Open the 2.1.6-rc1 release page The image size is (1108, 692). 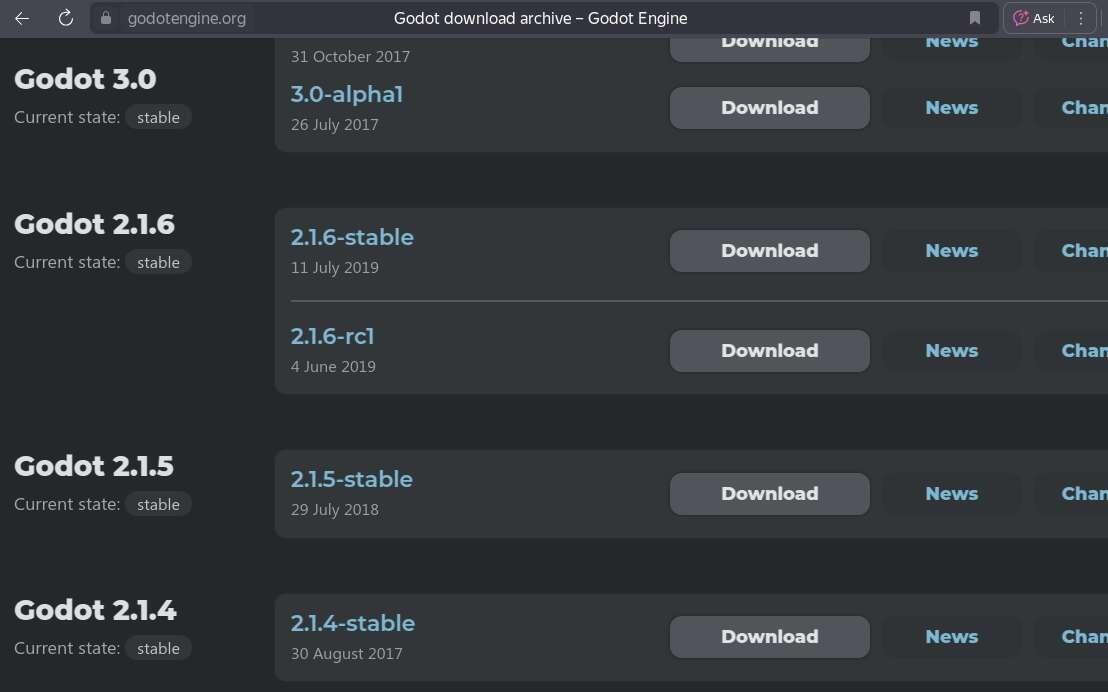[x=332, y=337]
